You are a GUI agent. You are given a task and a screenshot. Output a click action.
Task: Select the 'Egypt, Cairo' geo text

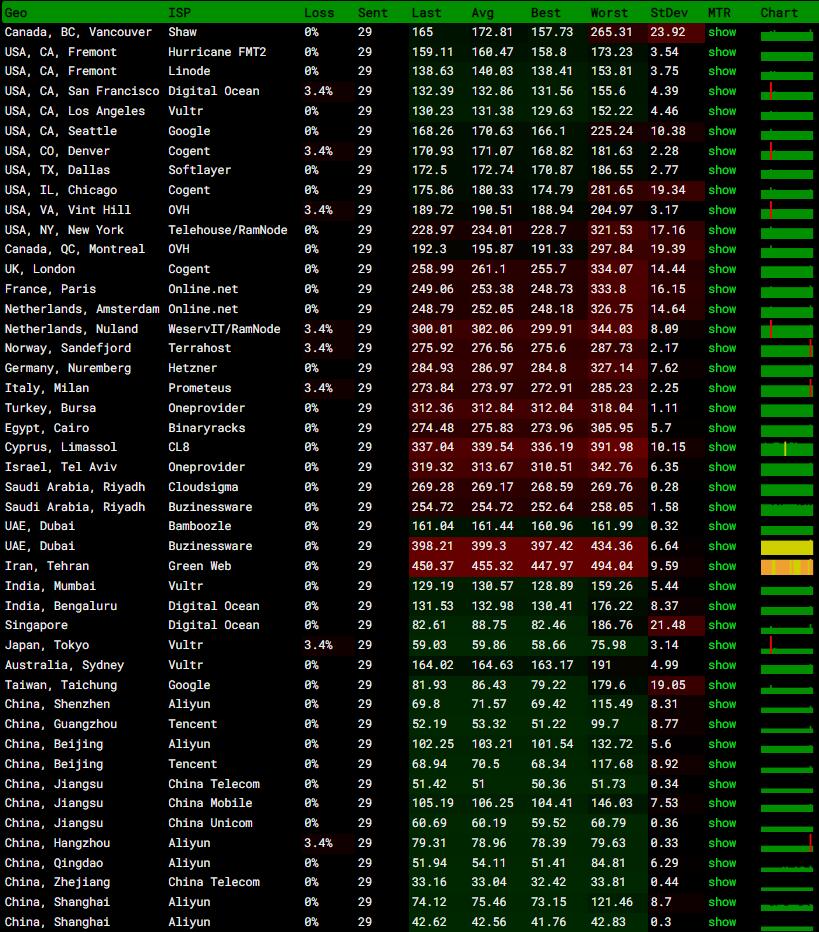point(47,428)
